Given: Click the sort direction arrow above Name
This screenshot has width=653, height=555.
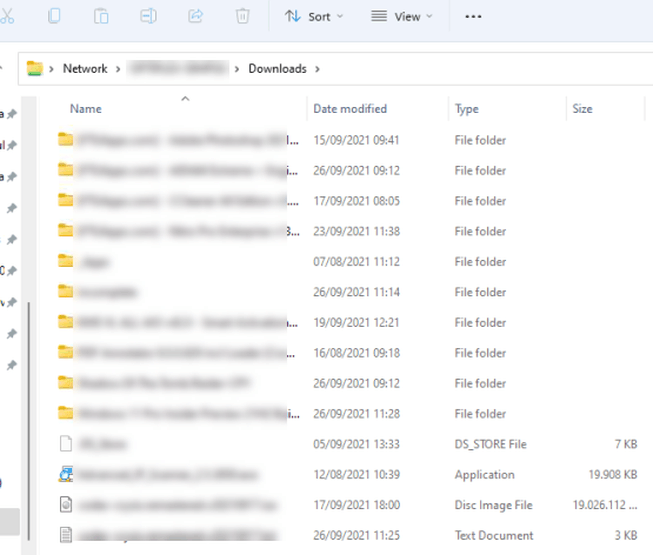Looking at the screenshot, I should pos(185,99).
